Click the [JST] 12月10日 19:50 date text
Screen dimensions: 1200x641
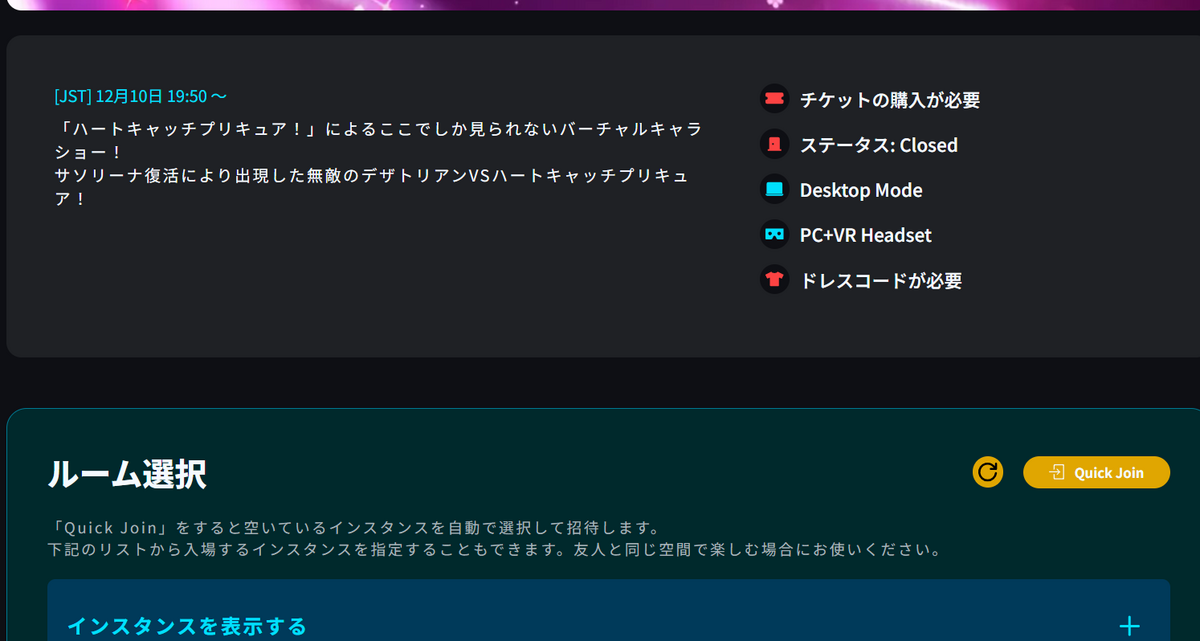click(x=141, y=96)
